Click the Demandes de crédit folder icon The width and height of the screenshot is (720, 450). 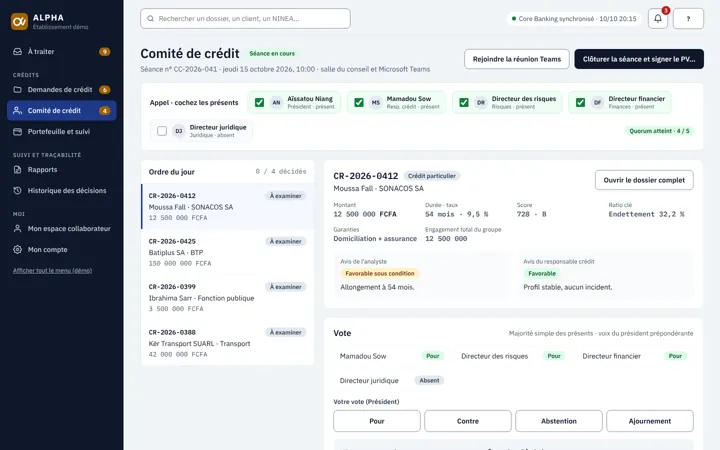(x=17, y=90)
